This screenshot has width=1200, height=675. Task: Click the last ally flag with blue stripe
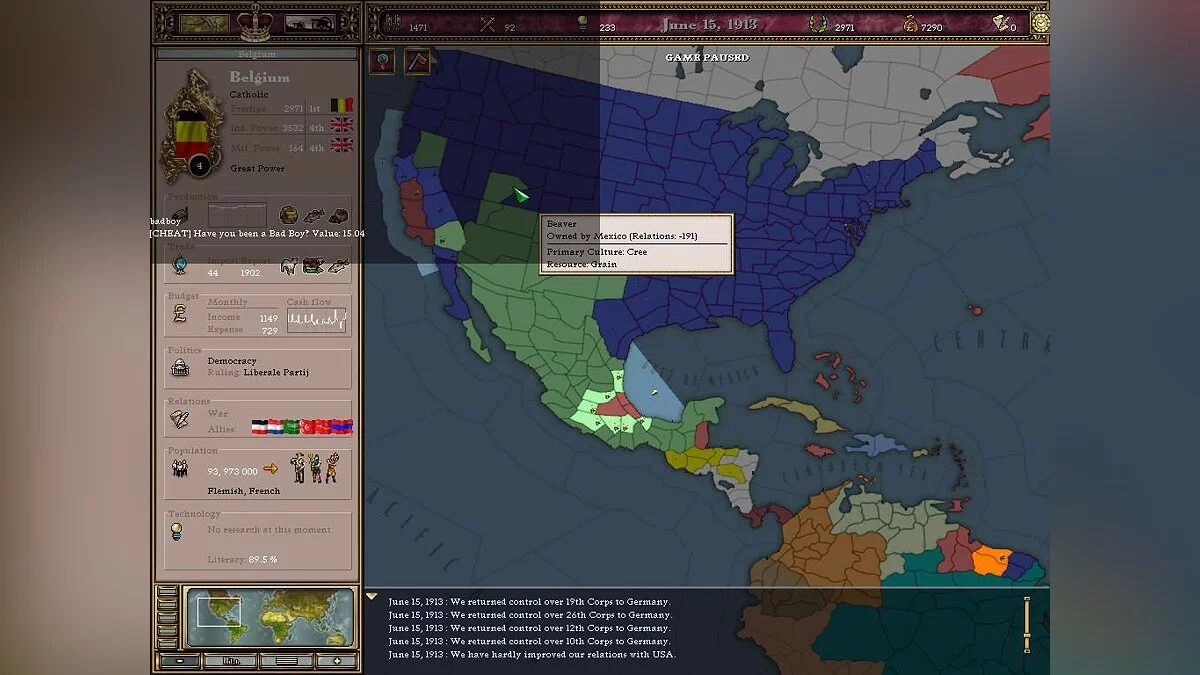[342, 427]
